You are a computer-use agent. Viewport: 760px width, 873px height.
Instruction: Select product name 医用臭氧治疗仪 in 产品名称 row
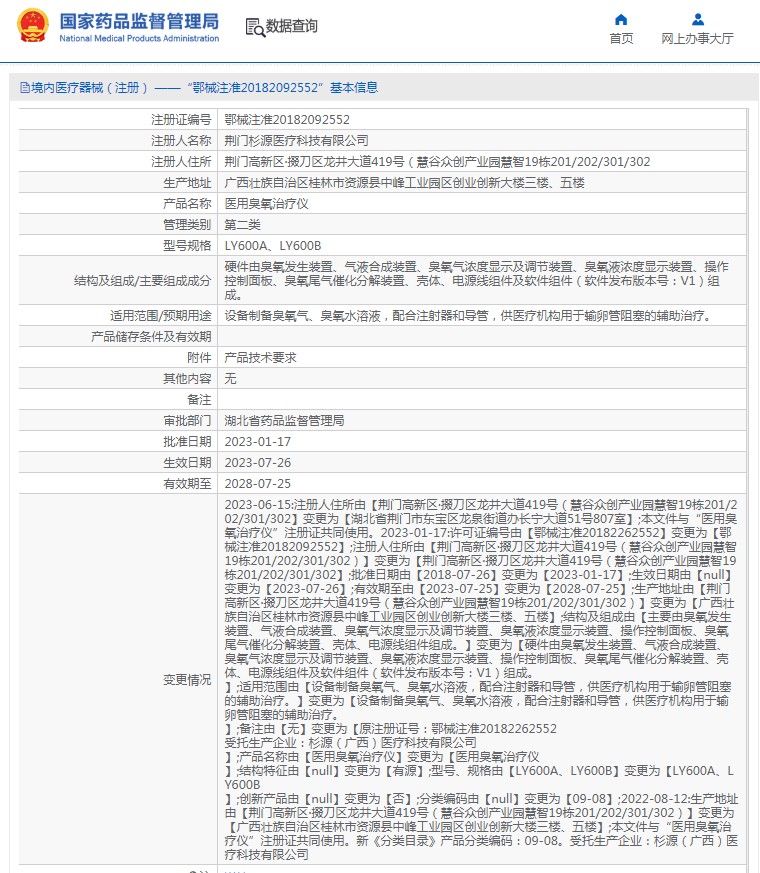[x=266, y=204]
